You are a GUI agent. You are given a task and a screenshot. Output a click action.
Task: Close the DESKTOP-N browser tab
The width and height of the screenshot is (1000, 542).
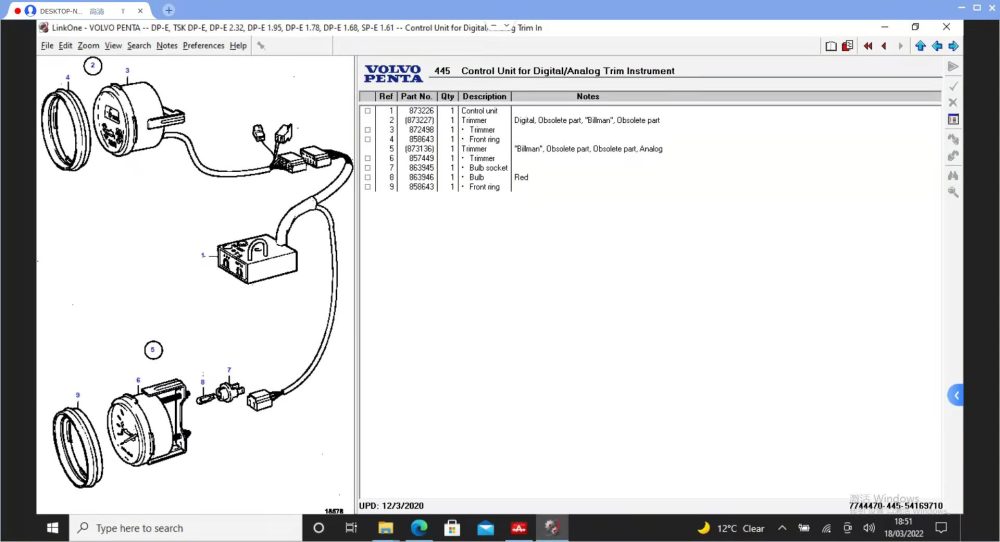[140, 11]
